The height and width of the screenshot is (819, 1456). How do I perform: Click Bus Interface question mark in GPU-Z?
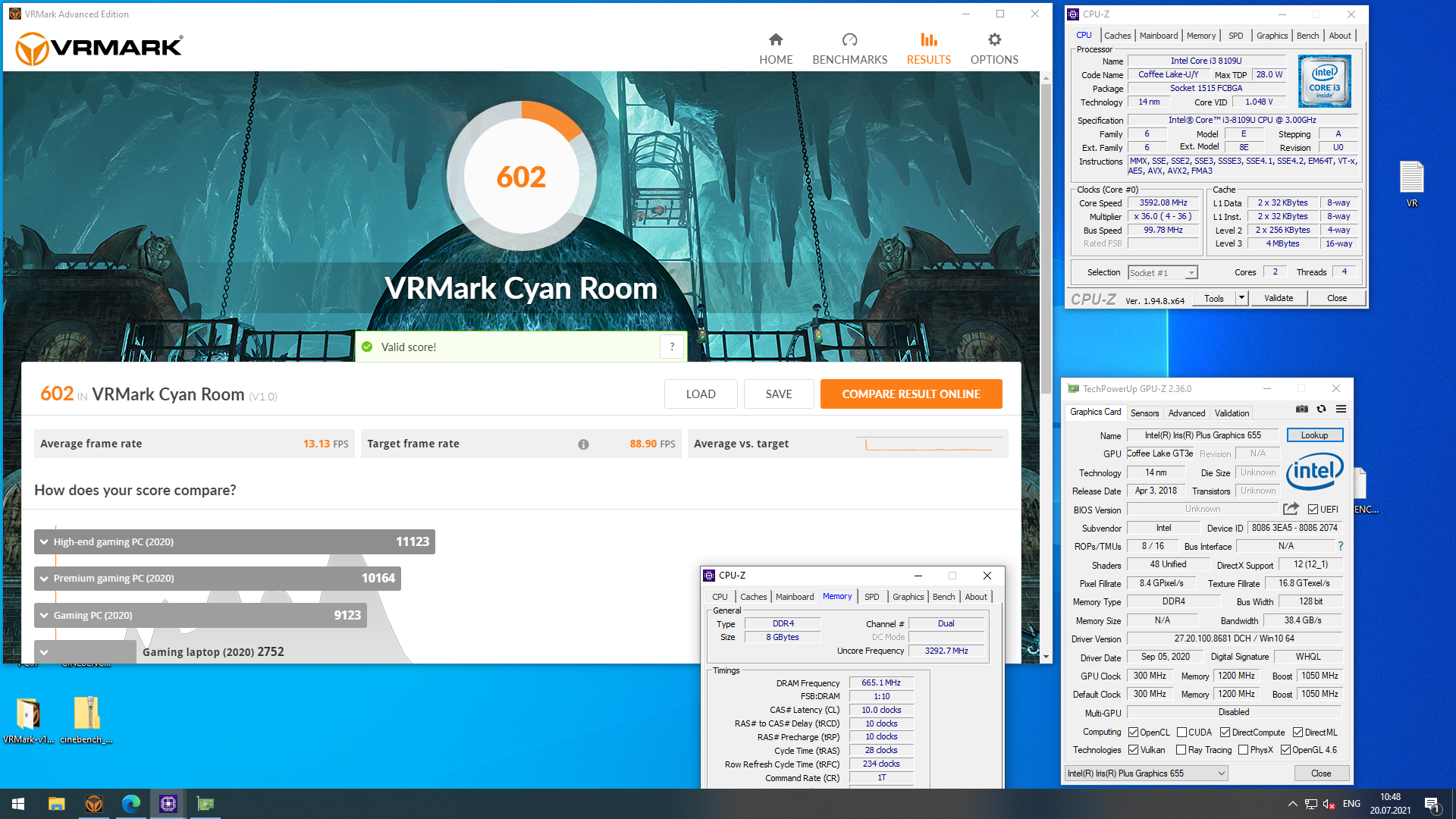[1340, 546]
